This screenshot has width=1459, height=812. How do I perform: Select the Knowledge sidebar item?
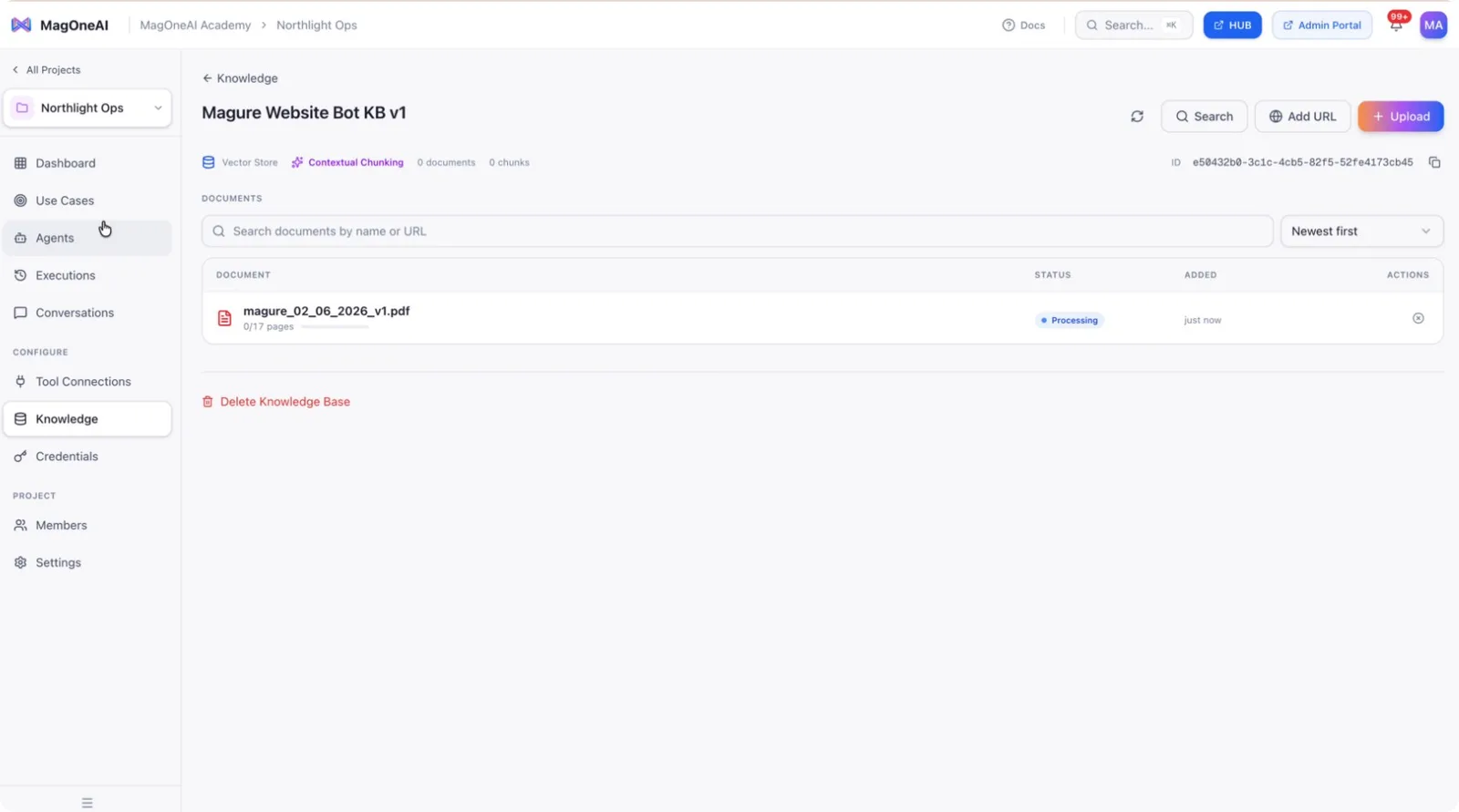(x=88, y=419)
